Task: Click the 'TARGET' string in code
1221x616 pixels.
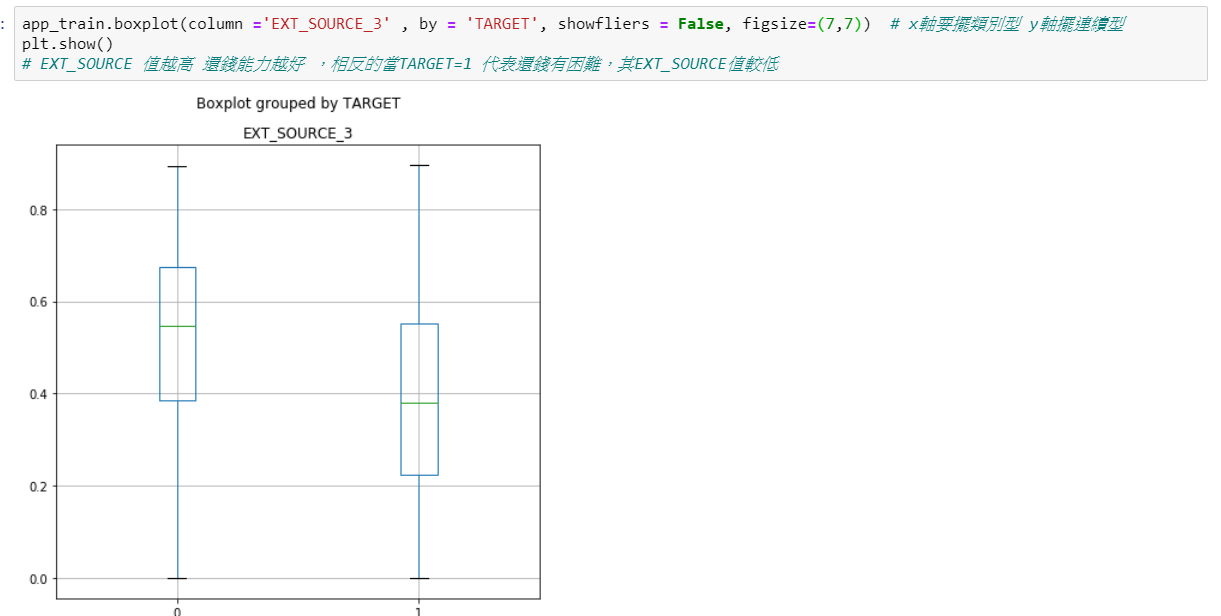Action: click(x=503, y=23)
